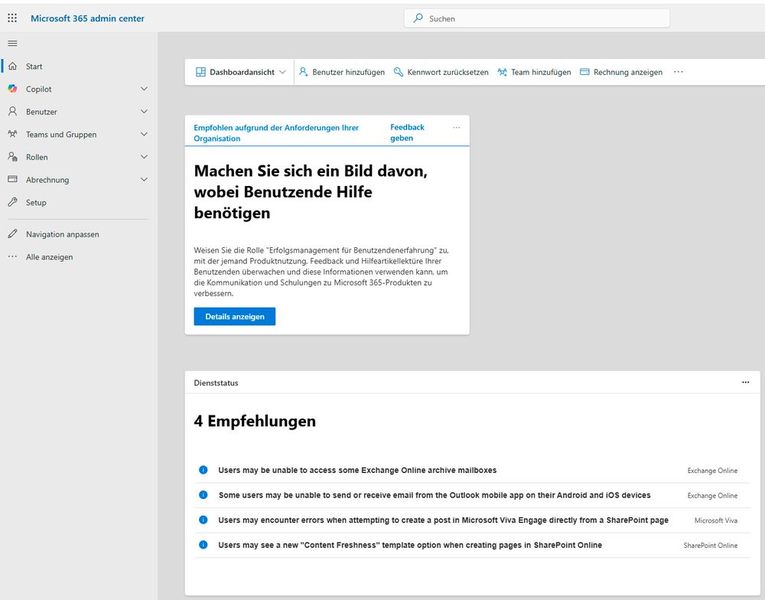Viewport: 765px width, 600px height.
Task: Expand the Abrechnung navigation chevron
Action: (144, 179)
